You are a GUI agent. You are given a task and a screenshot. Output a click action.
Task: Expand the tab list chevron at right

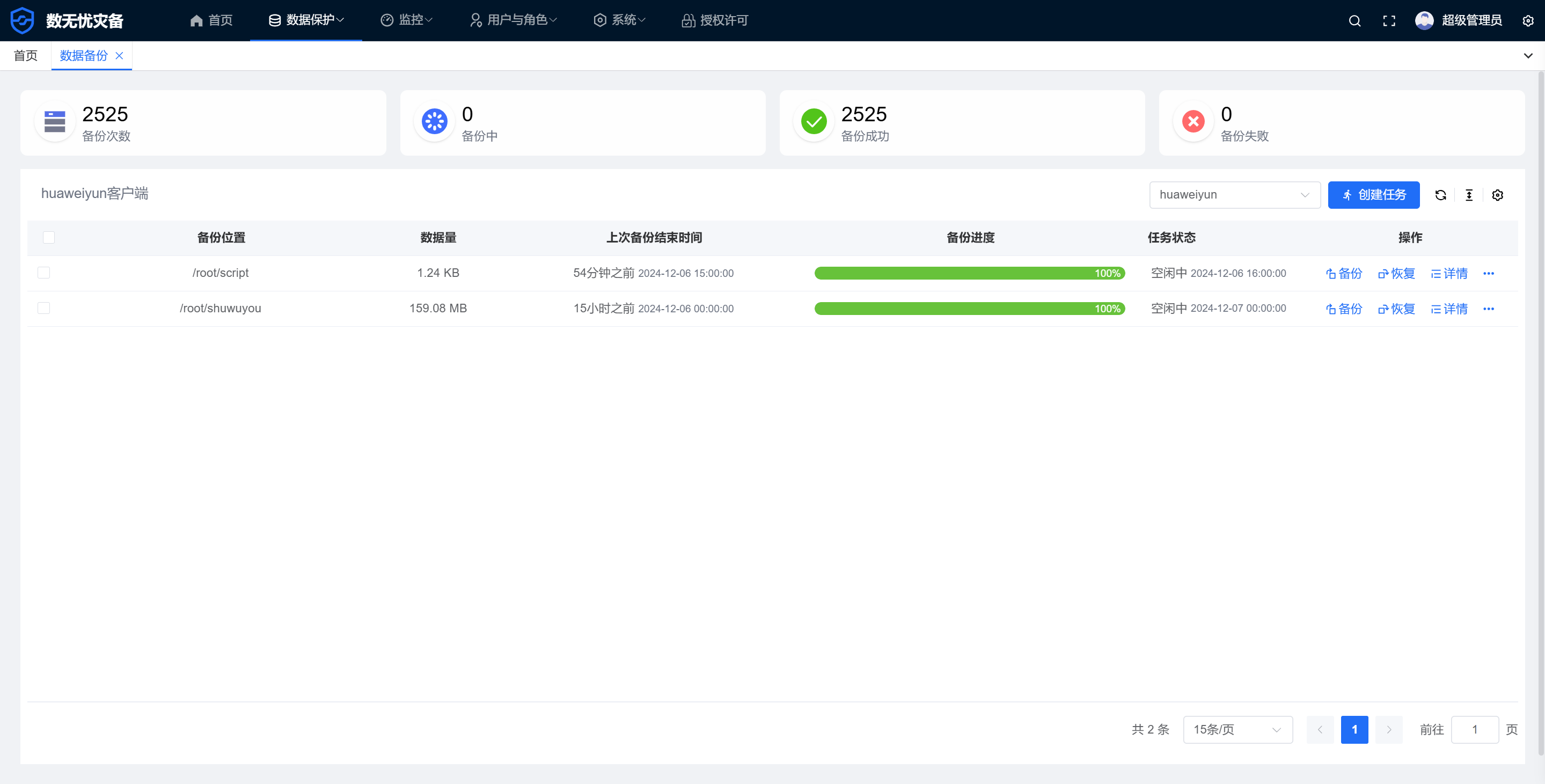[x=1528, y=56]
